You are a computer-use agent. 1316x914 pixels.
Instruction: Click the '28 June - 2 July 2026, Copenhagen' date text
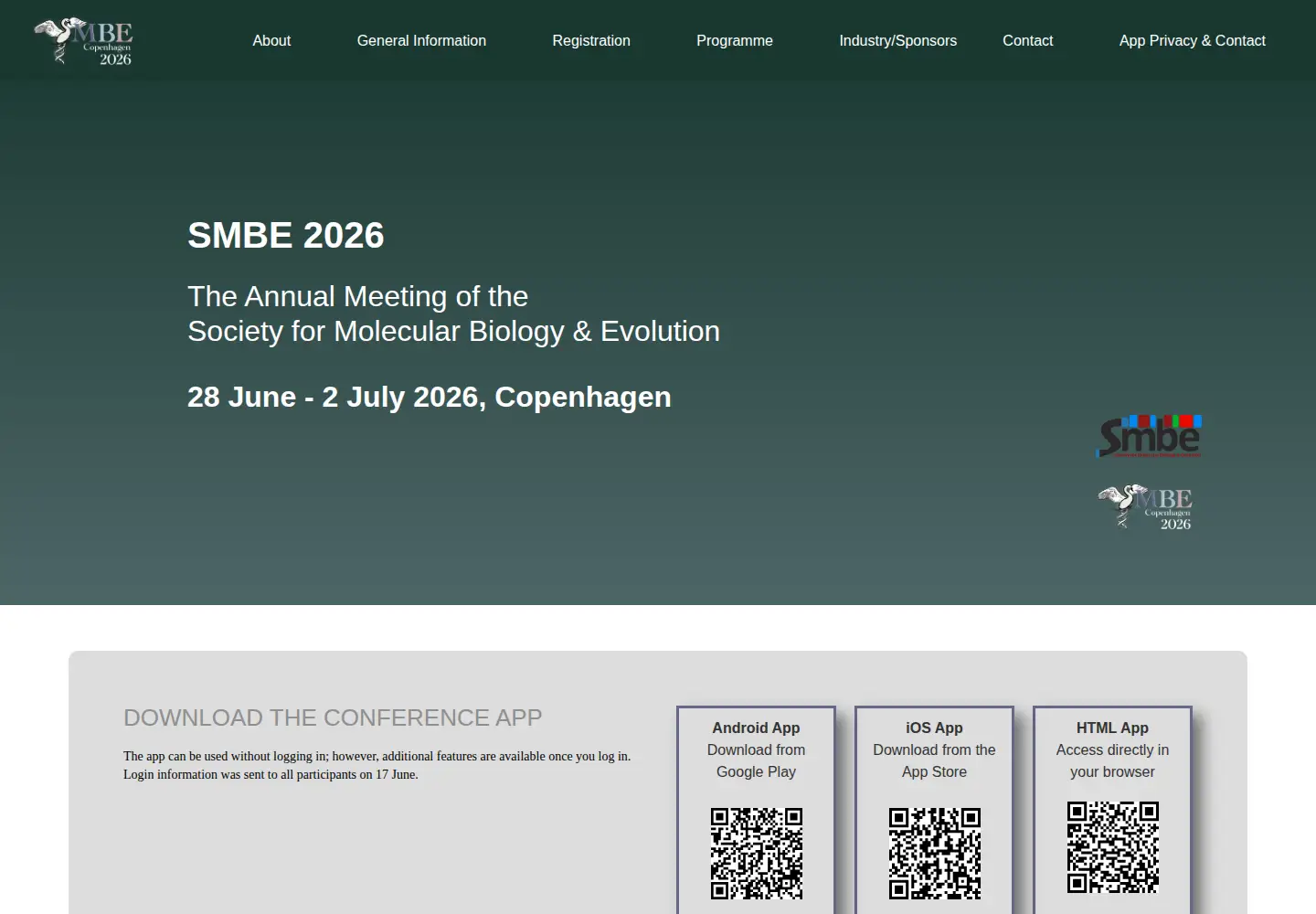[x=430, y=397]
